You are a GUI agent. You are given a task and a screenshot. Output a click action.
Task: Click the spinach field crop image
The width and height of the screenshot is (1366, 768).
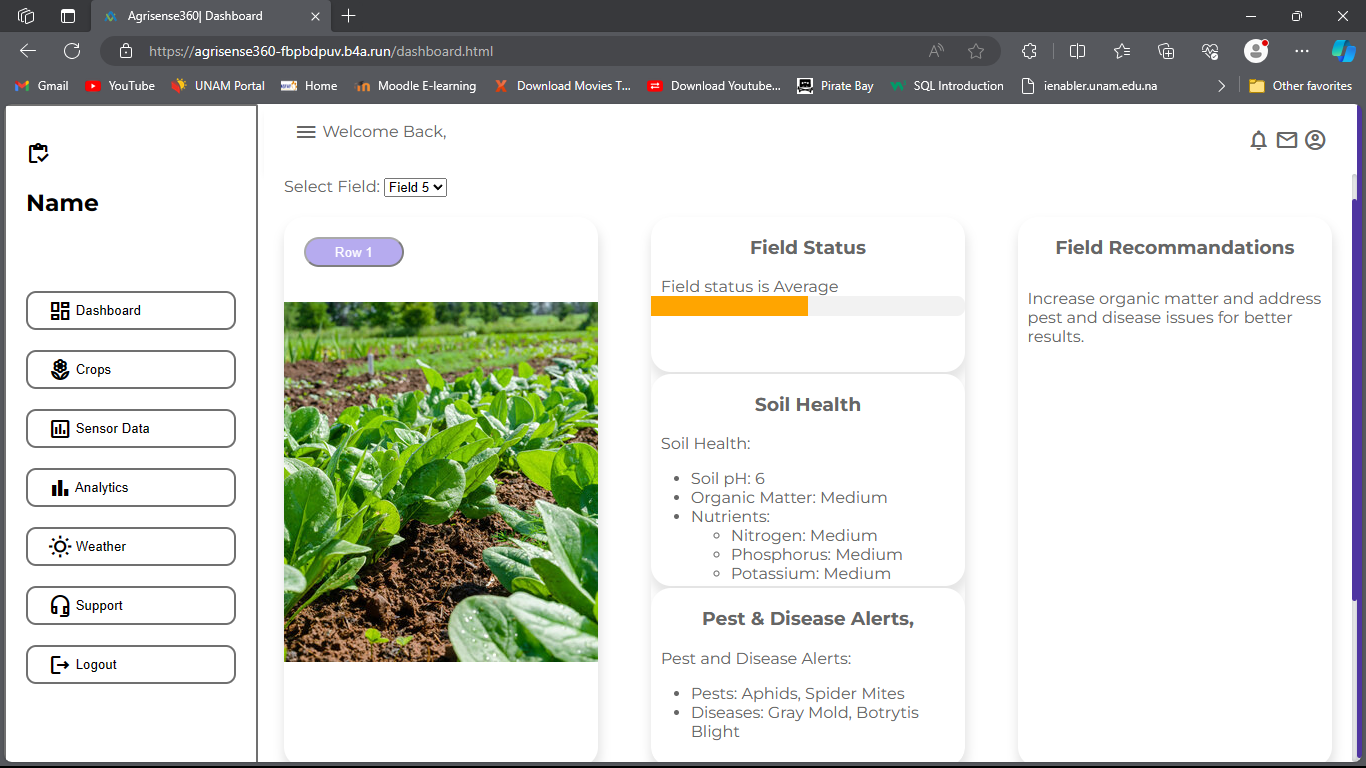441,482
